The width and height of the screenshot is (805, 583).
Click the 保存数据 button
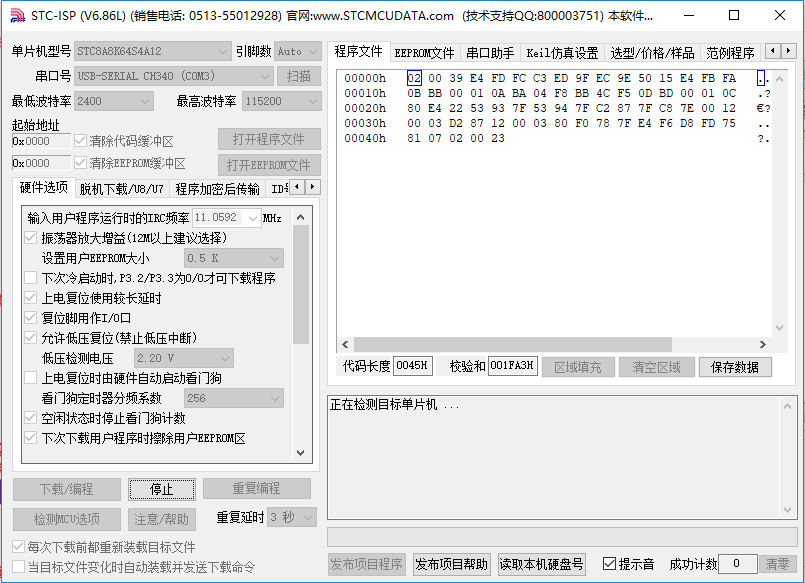point(735,367)
